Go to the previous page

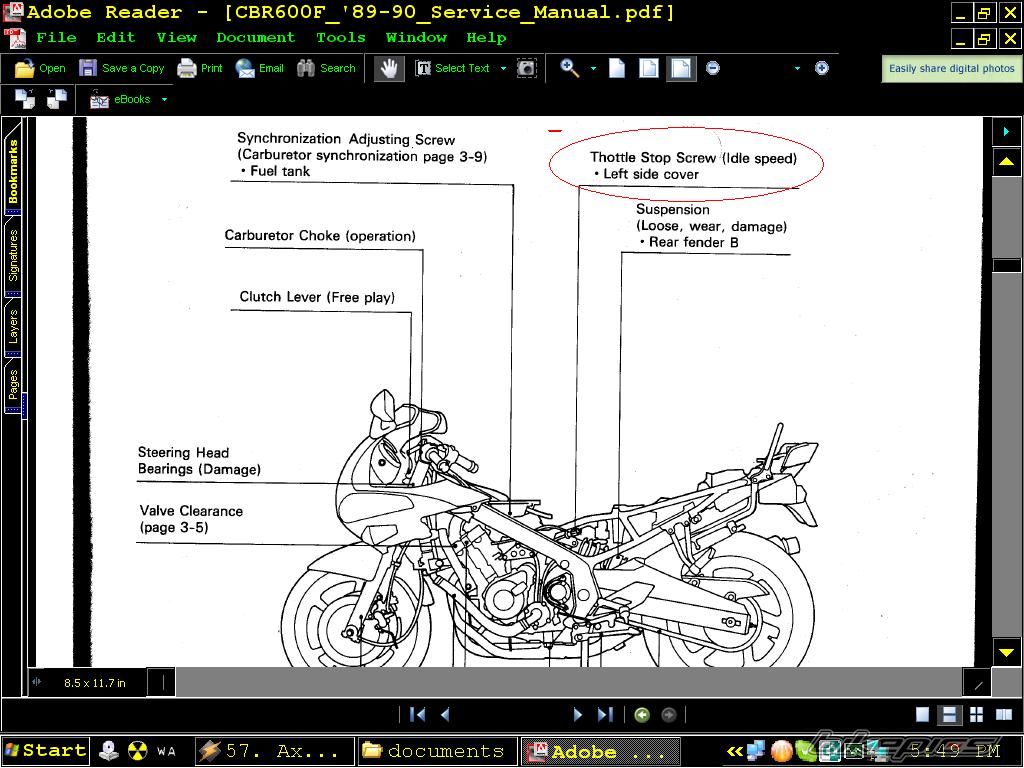[445, 714]
